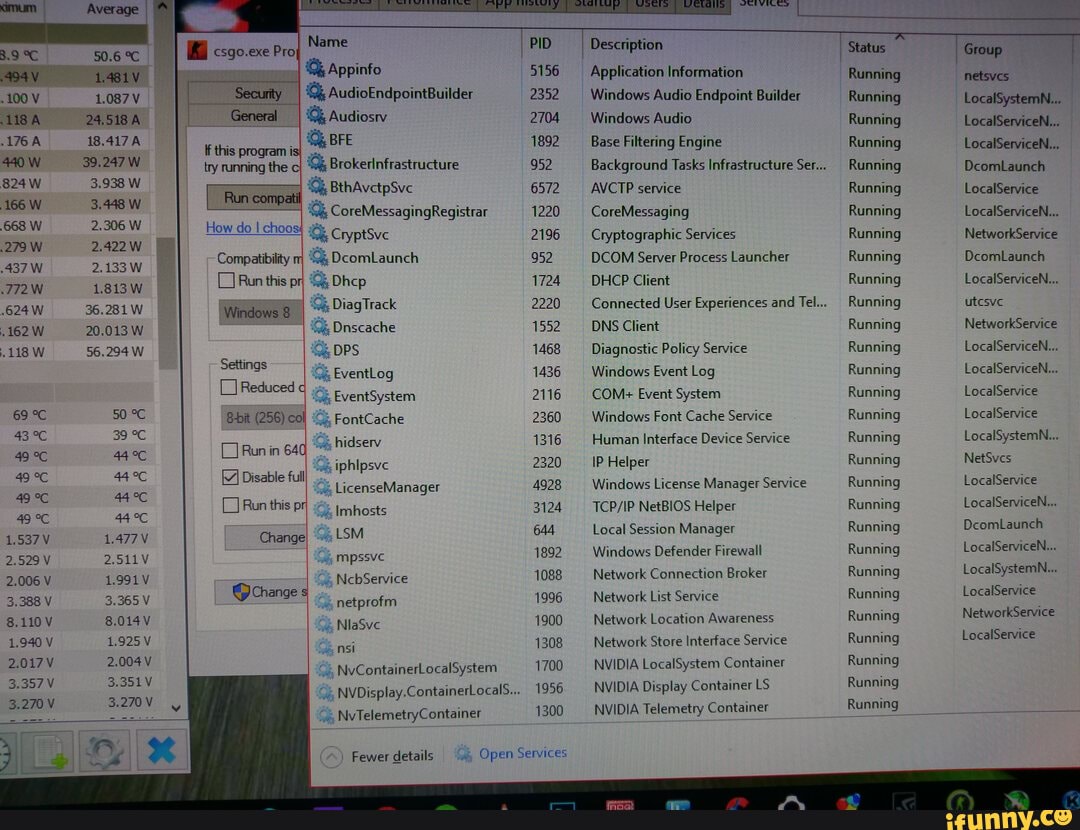Click the CoreMessagingRegistrar gear icon

pos(318,209)
